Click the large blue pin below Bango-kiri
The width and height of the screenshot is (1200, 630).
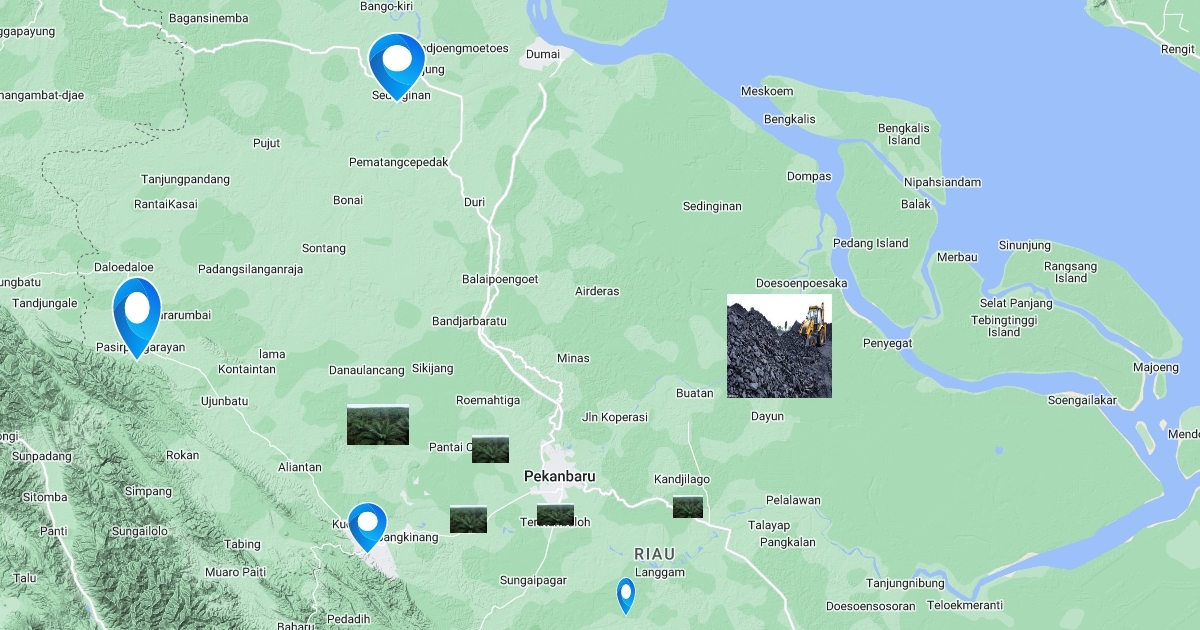coord(397,62)
